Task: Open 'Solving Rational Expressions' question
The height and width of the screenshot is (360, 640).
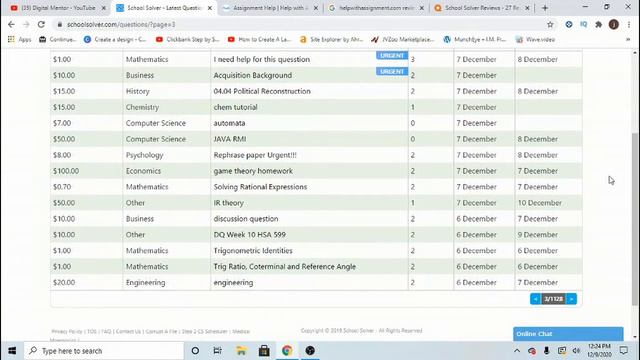Action: click(x=260, y=187)
